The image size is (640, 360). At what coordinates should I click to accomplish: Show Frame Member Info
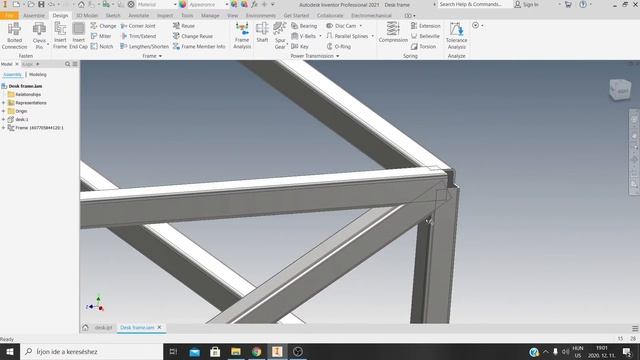(199, 47)
